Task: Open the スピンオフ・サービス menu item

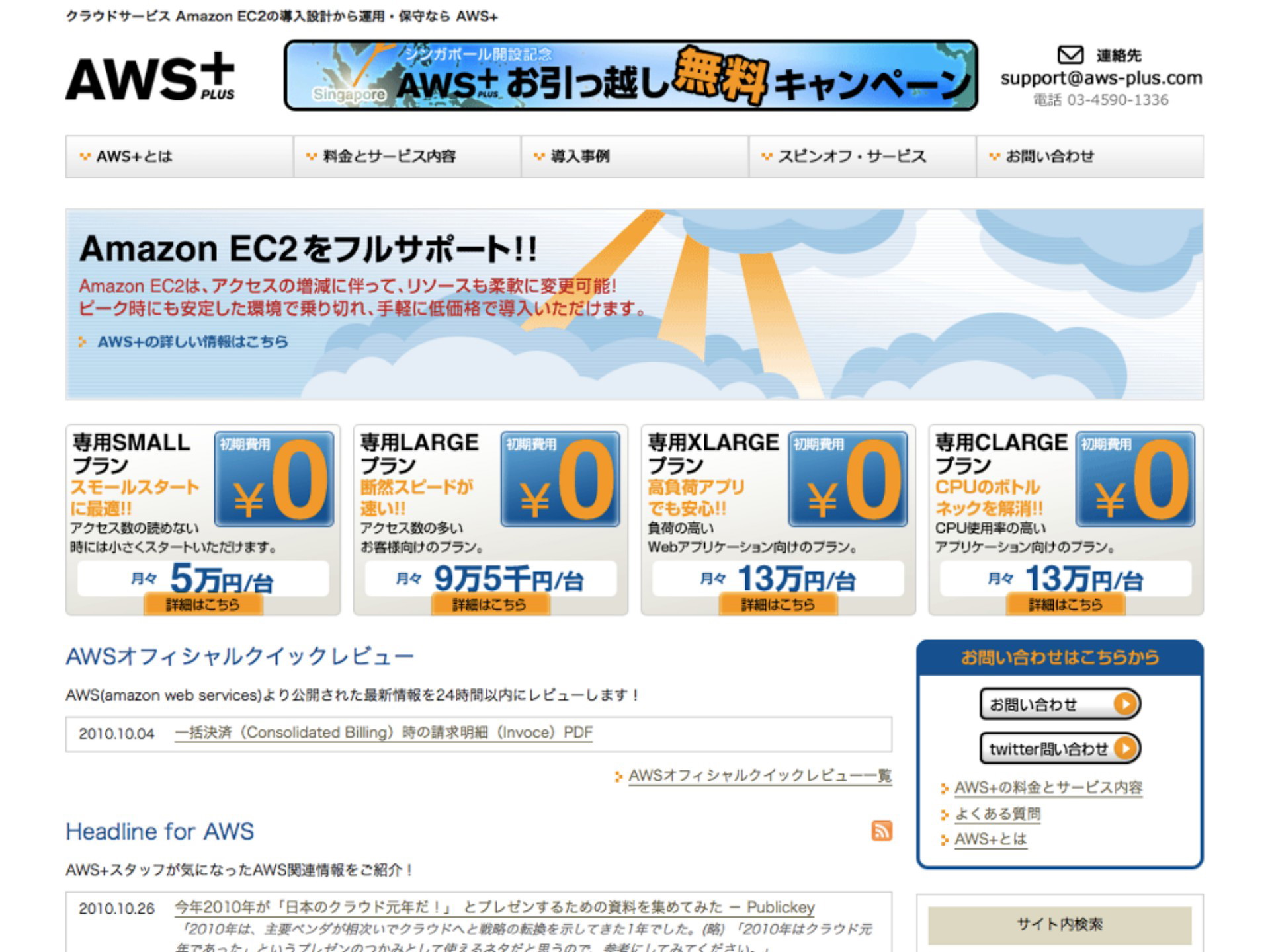Action: click(862, 157)
